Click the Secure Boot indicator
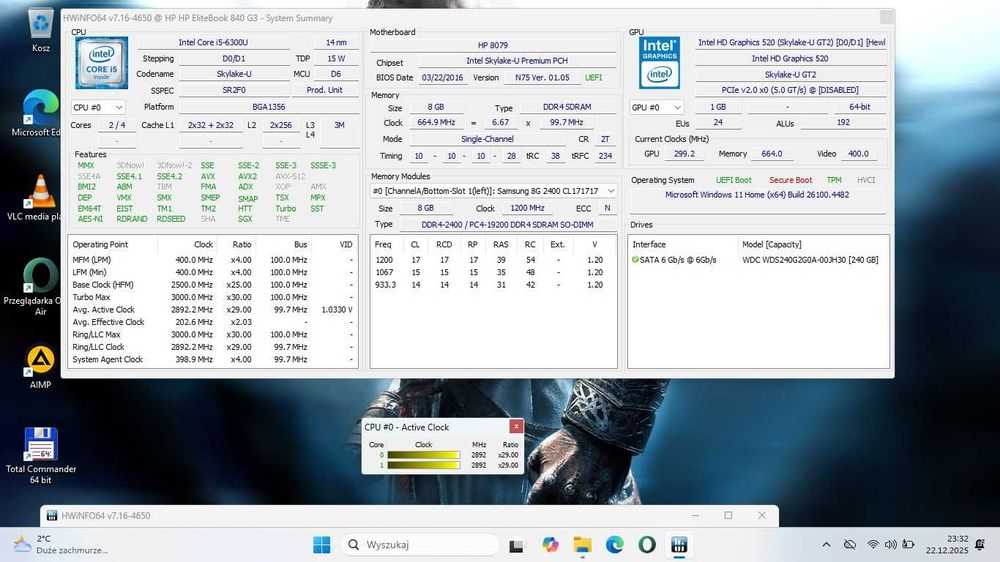 pos(791,181)
